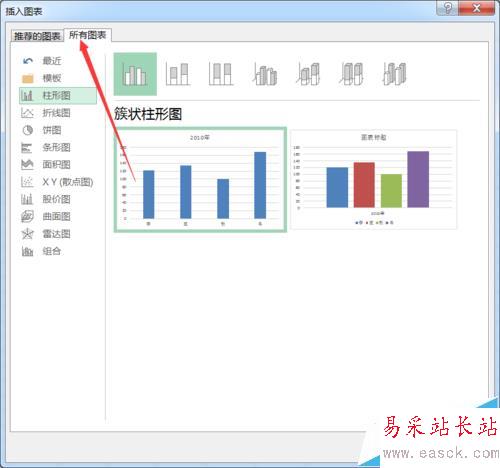Click the 雷达图 radar chart icon
Viewport: 500px width, 468px height.
(27, 234)
